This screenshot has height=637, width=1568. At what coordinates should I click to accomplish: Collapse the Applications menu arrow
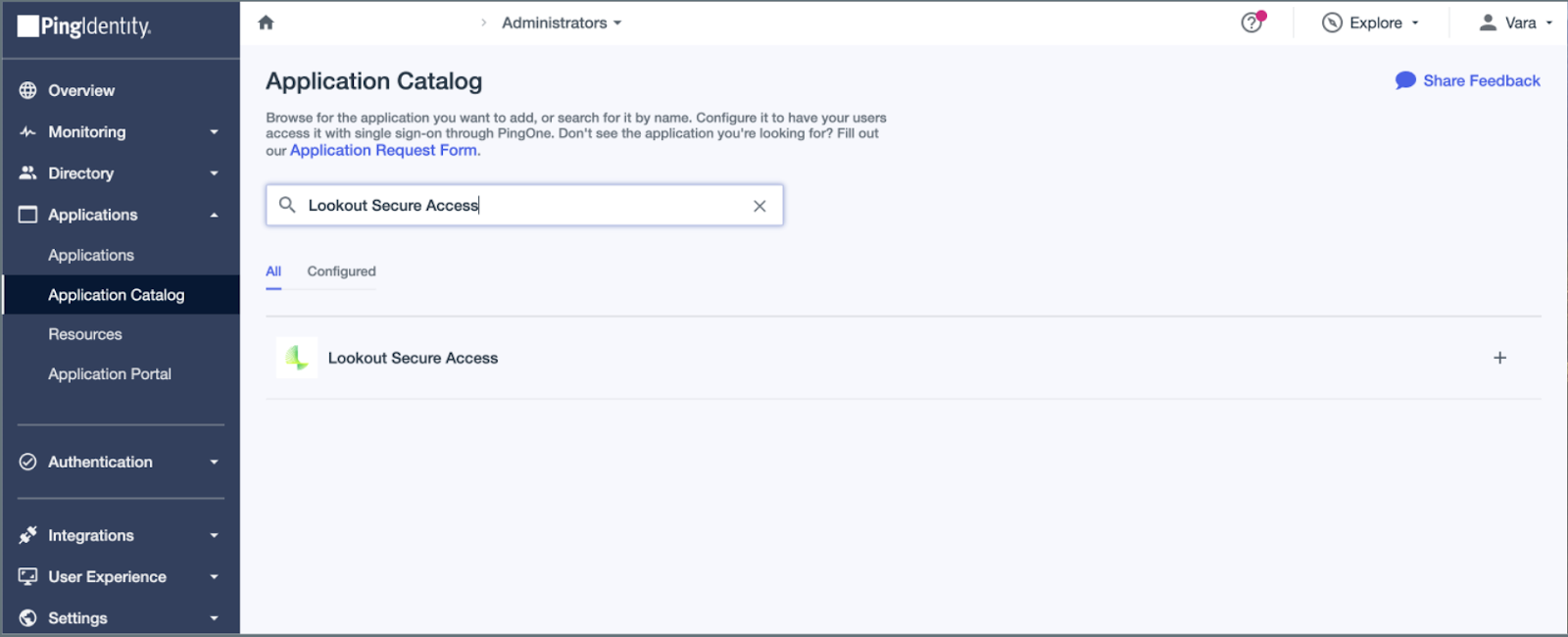[214, 215]
